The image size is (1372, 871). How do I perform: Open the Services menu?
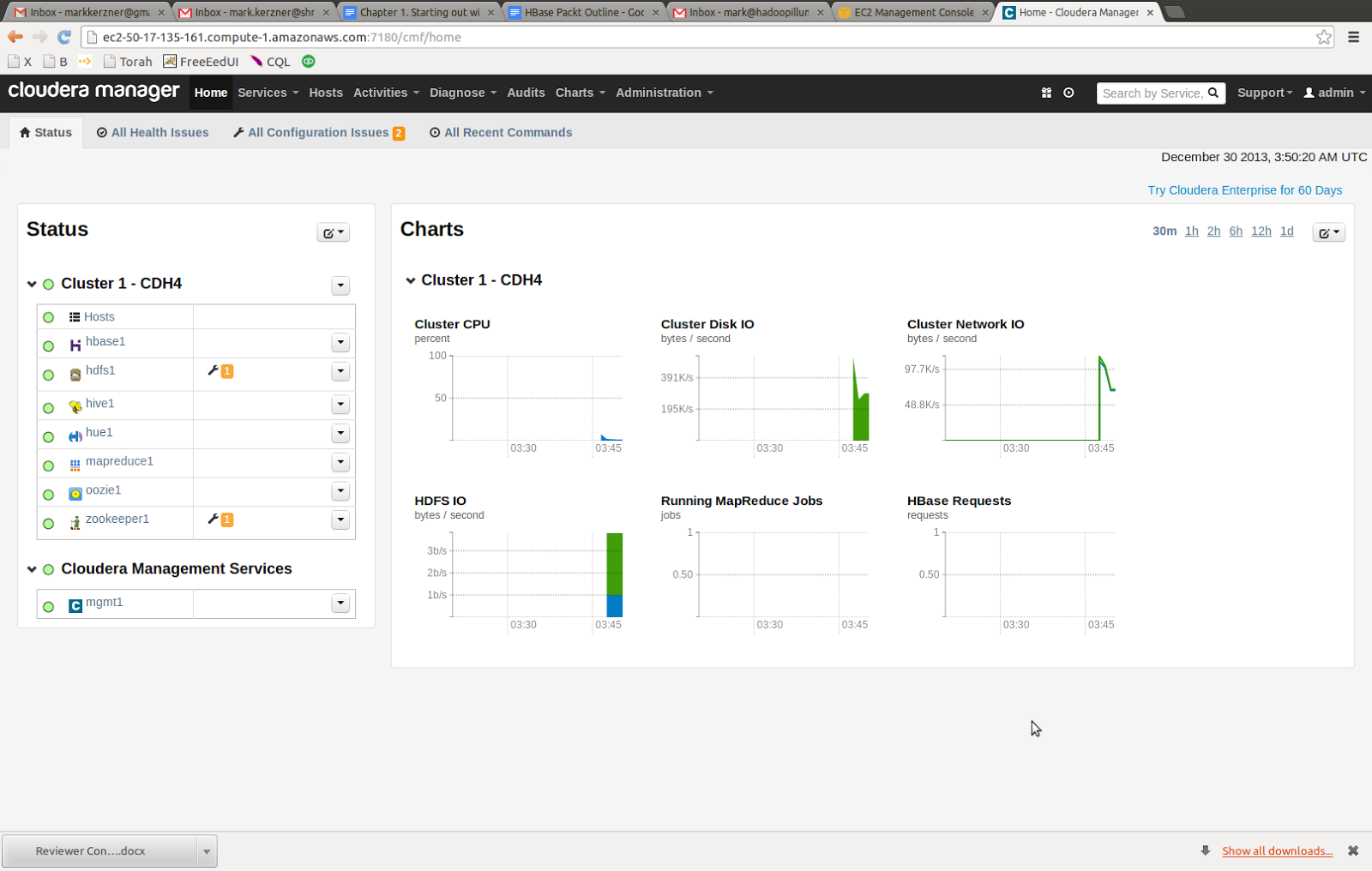[x=268, y=93]
